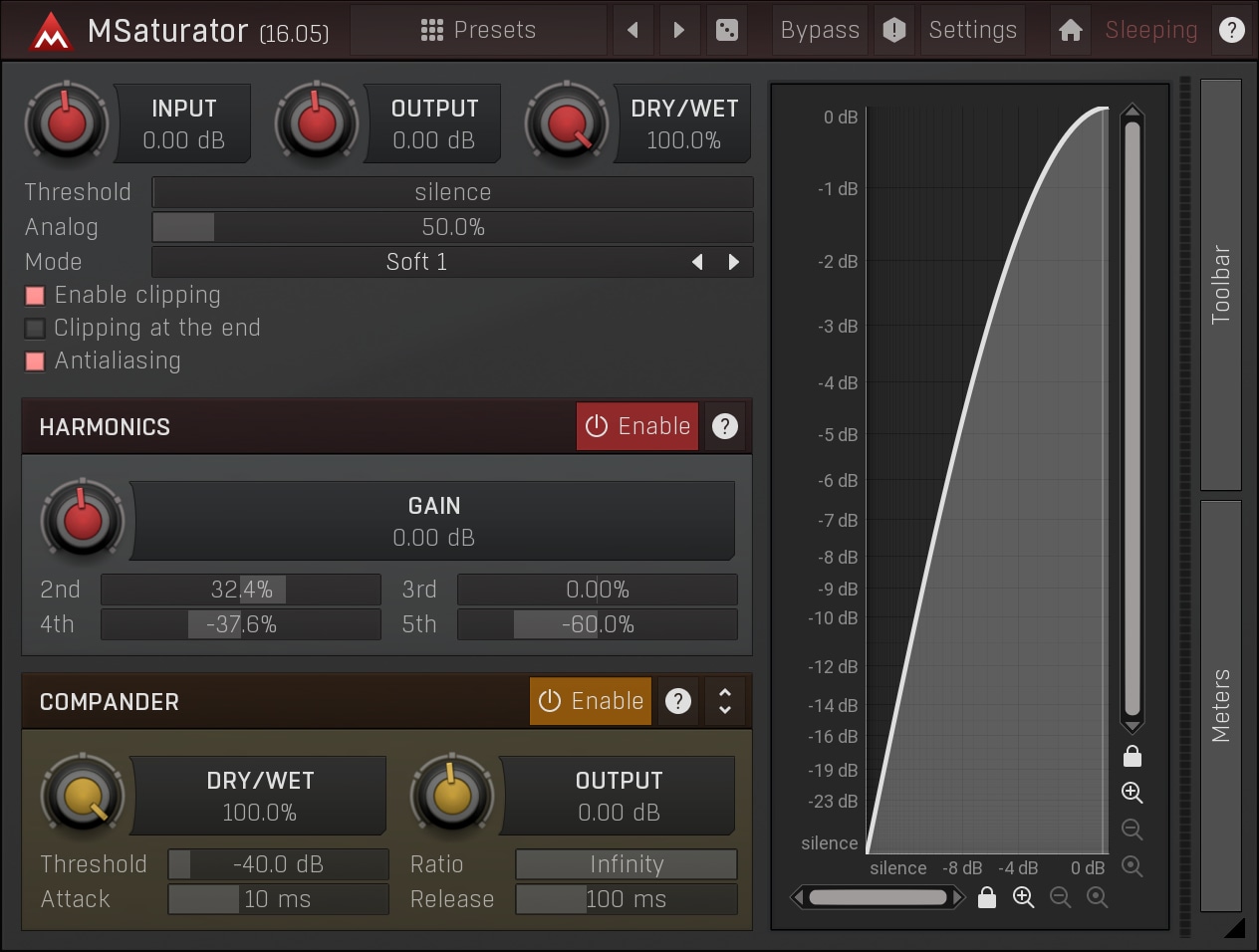The height and width of the screenshot is (952, 1259).
Task: Toggle the Enable clipping checkbox
Action: coord(35,295)
